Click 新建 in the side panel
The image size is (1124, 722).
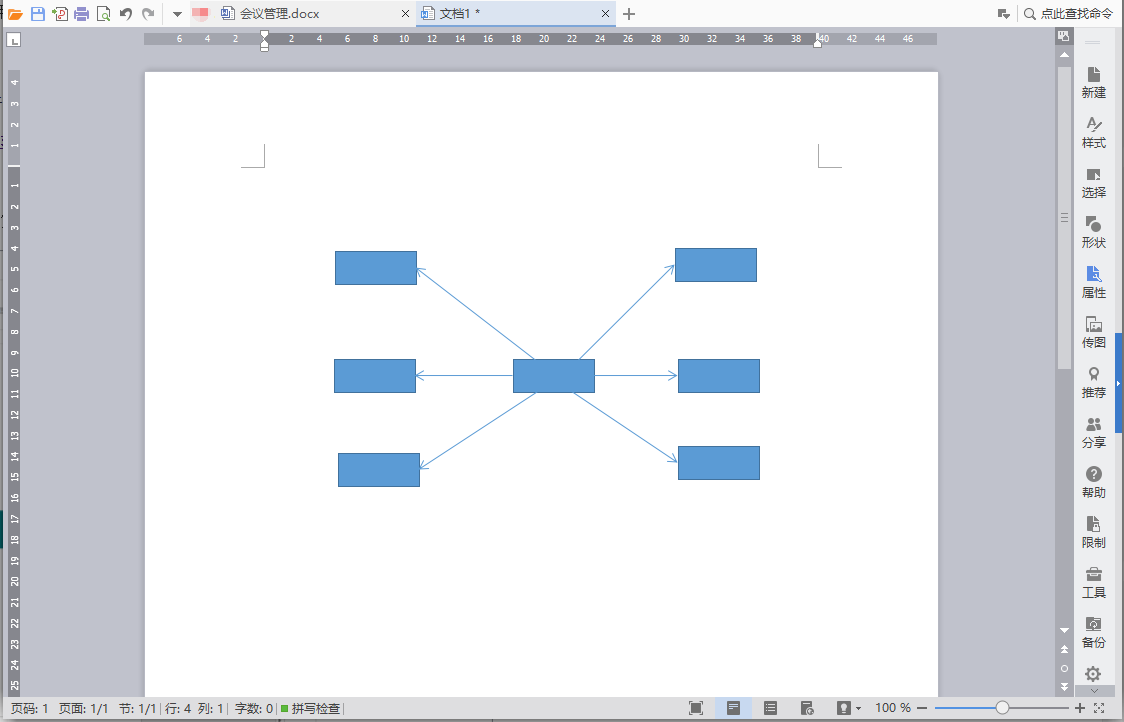coord(1093,82)
